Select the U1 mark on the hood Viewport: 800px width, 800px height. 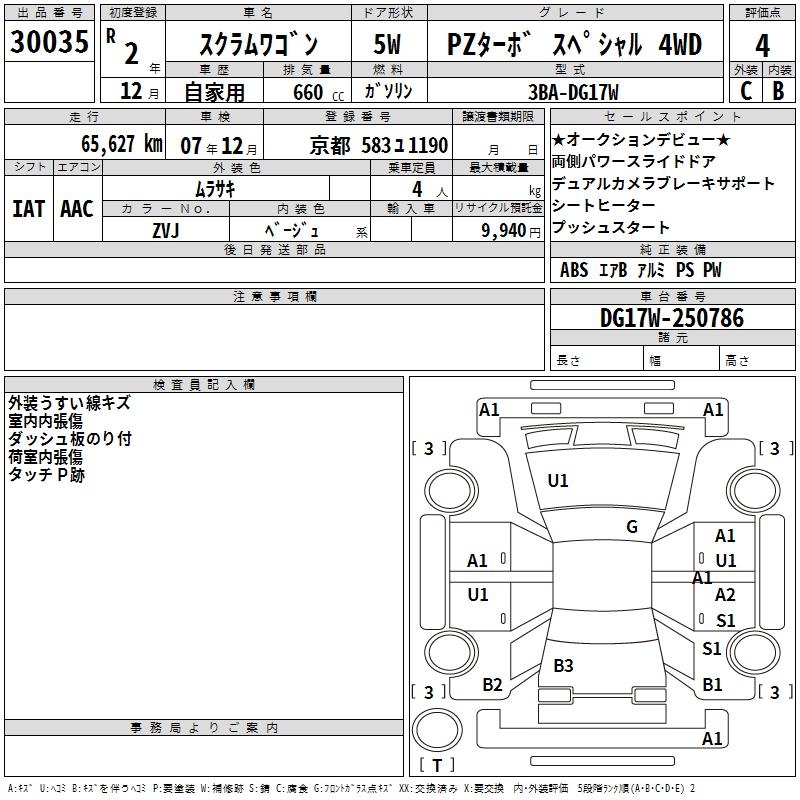pos(557,481)
